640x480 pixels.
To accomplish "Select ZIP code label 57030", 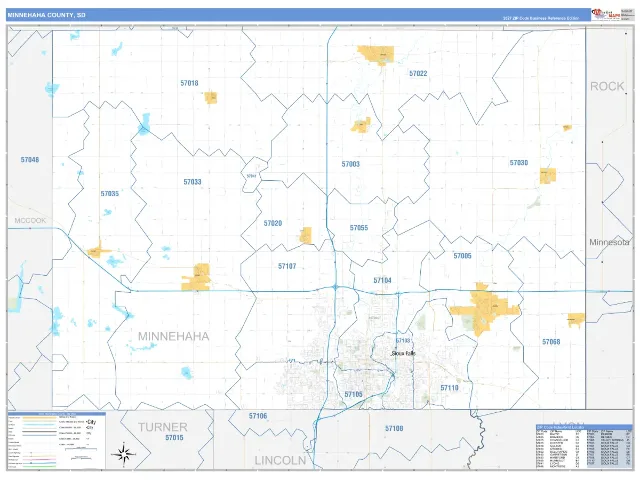I will (519, 163).
